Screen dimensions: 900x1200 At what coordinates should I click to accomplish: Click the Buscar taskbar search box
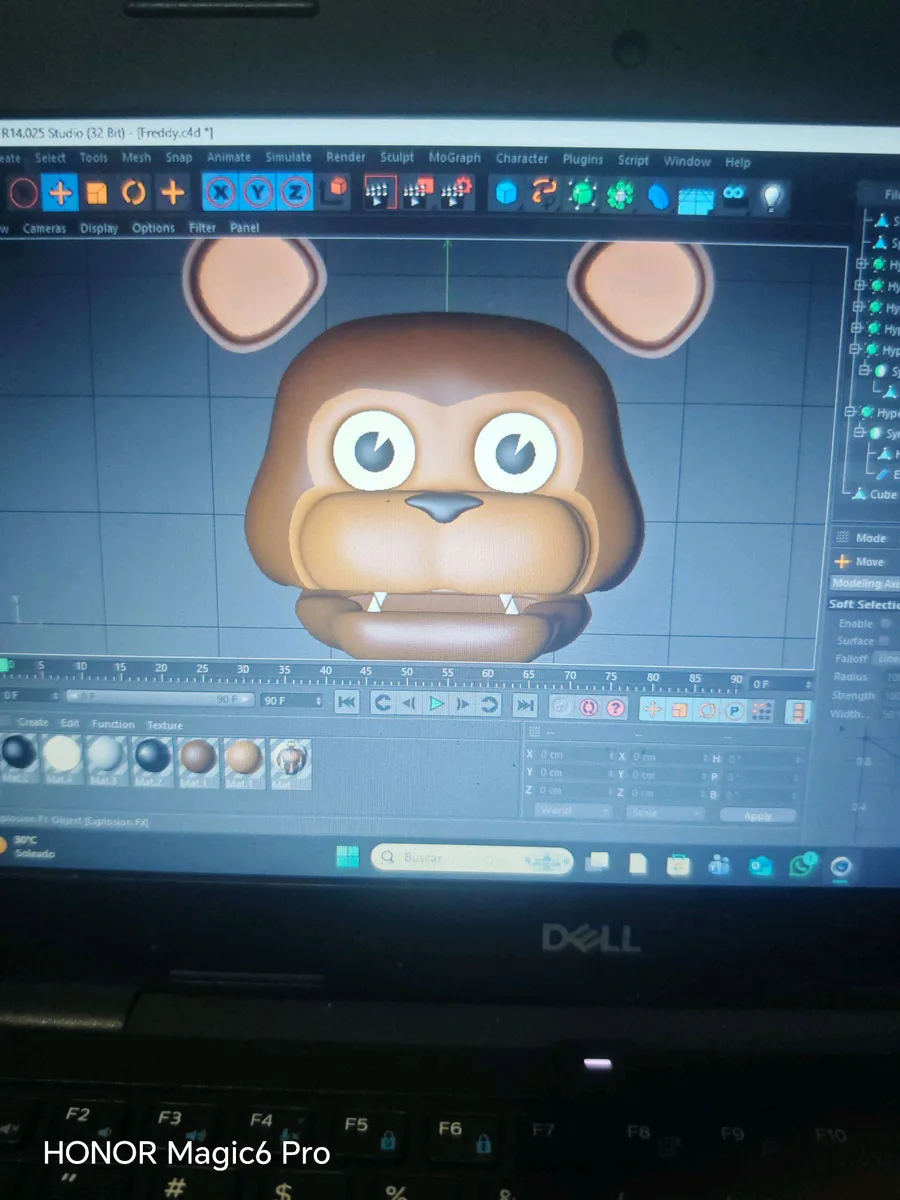point(472,859)
